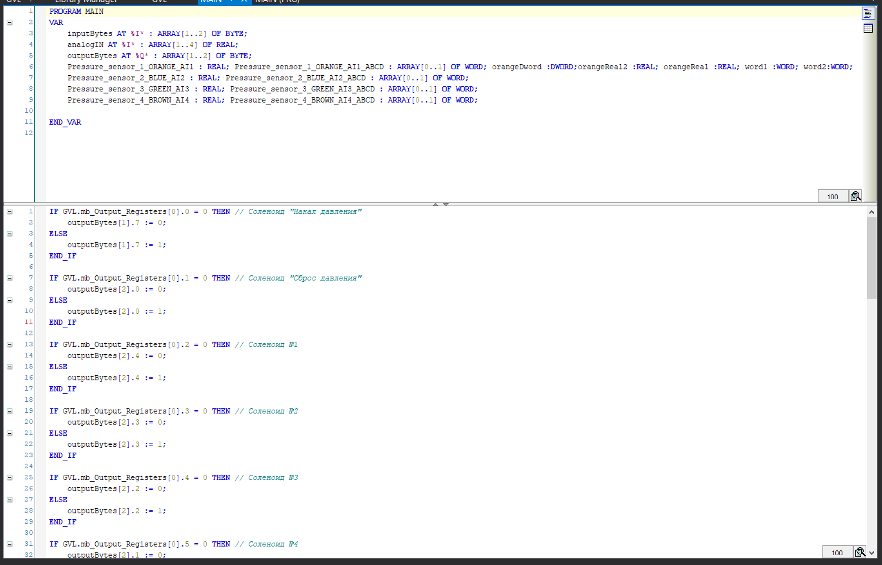Switch declaration editor to textual view
Viewport: 882px width, 565px height.
(868, 14)
